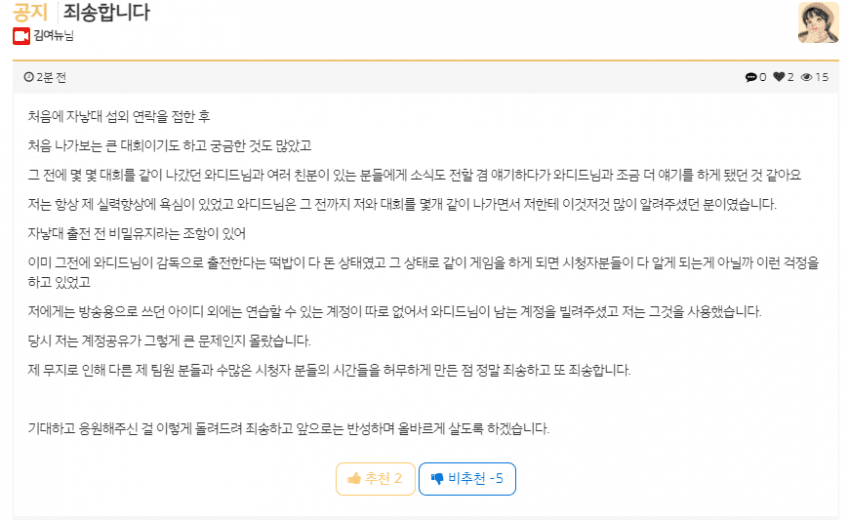Click the comment bubble icon
This screenshot has width=850, height=520.
click(751, 77)
